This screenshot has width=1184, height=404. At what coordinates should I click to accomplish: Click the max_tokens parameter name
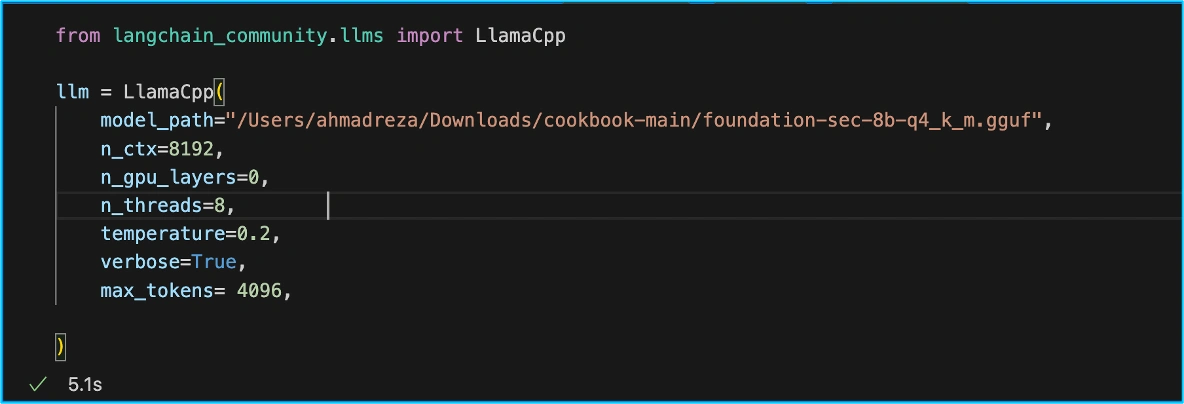point(157,291)
